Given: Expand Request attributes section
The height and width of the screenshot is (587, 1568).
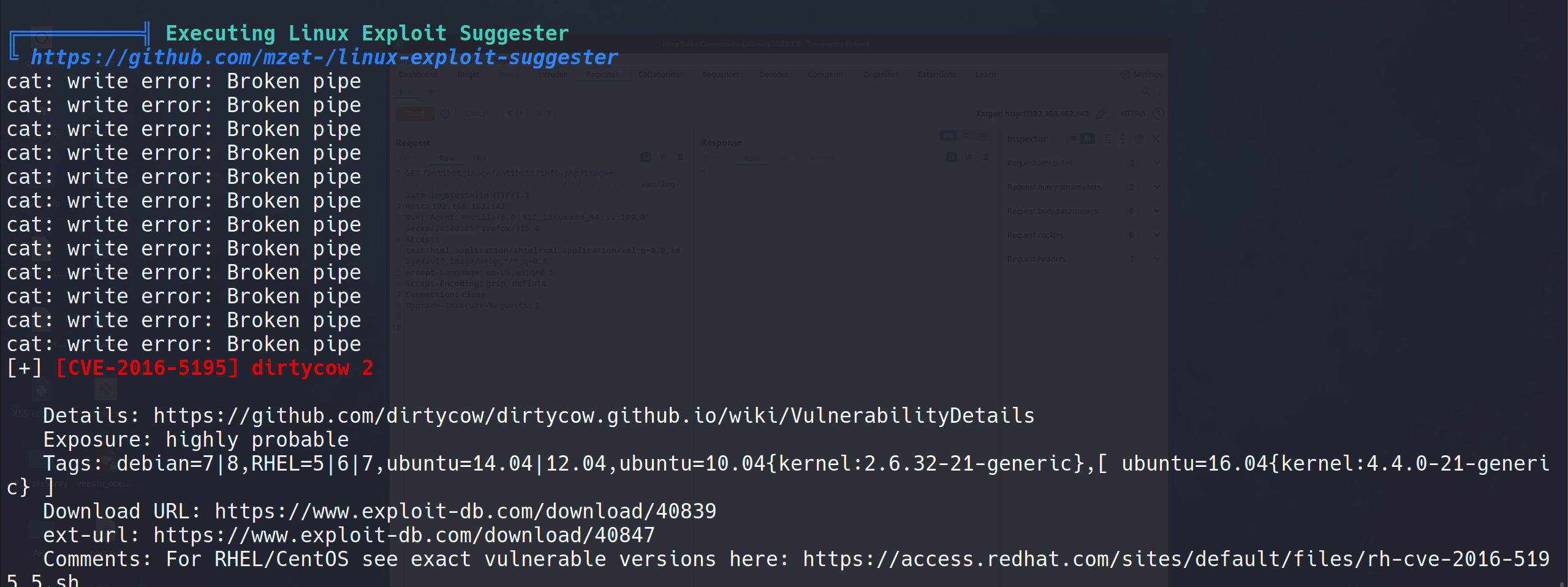Looking at the screenshot, I should (x=1157, y=163).
